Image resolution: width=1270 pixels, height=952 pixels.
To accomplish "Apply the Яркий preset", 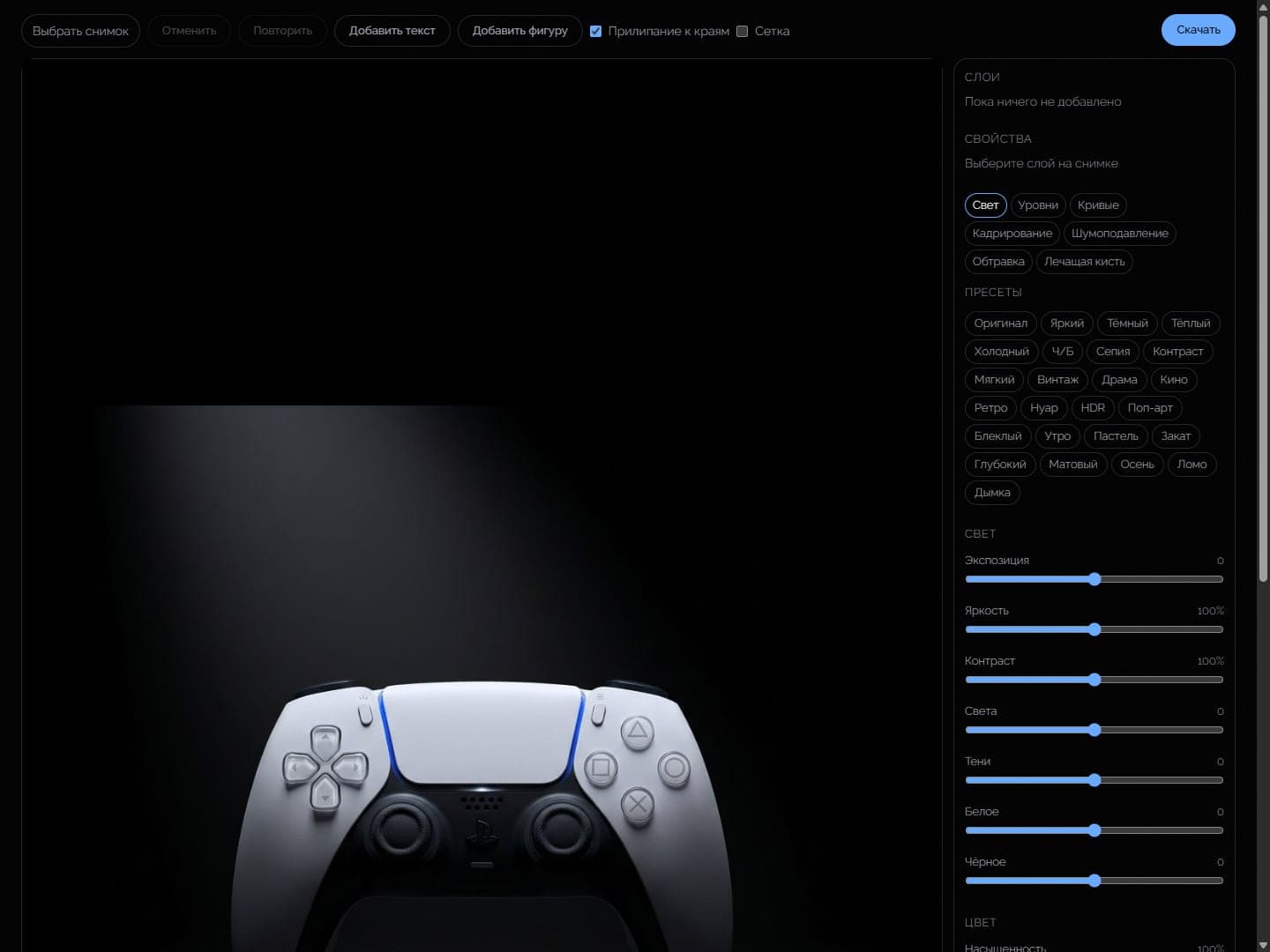I will click(x=1067, y=324).
